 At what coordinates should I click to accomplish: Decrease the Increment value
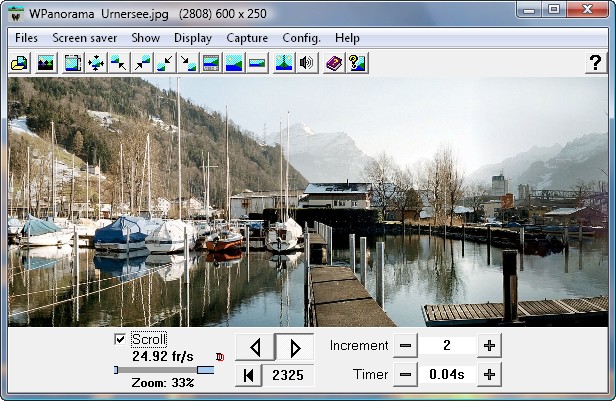tap(405, 346)
